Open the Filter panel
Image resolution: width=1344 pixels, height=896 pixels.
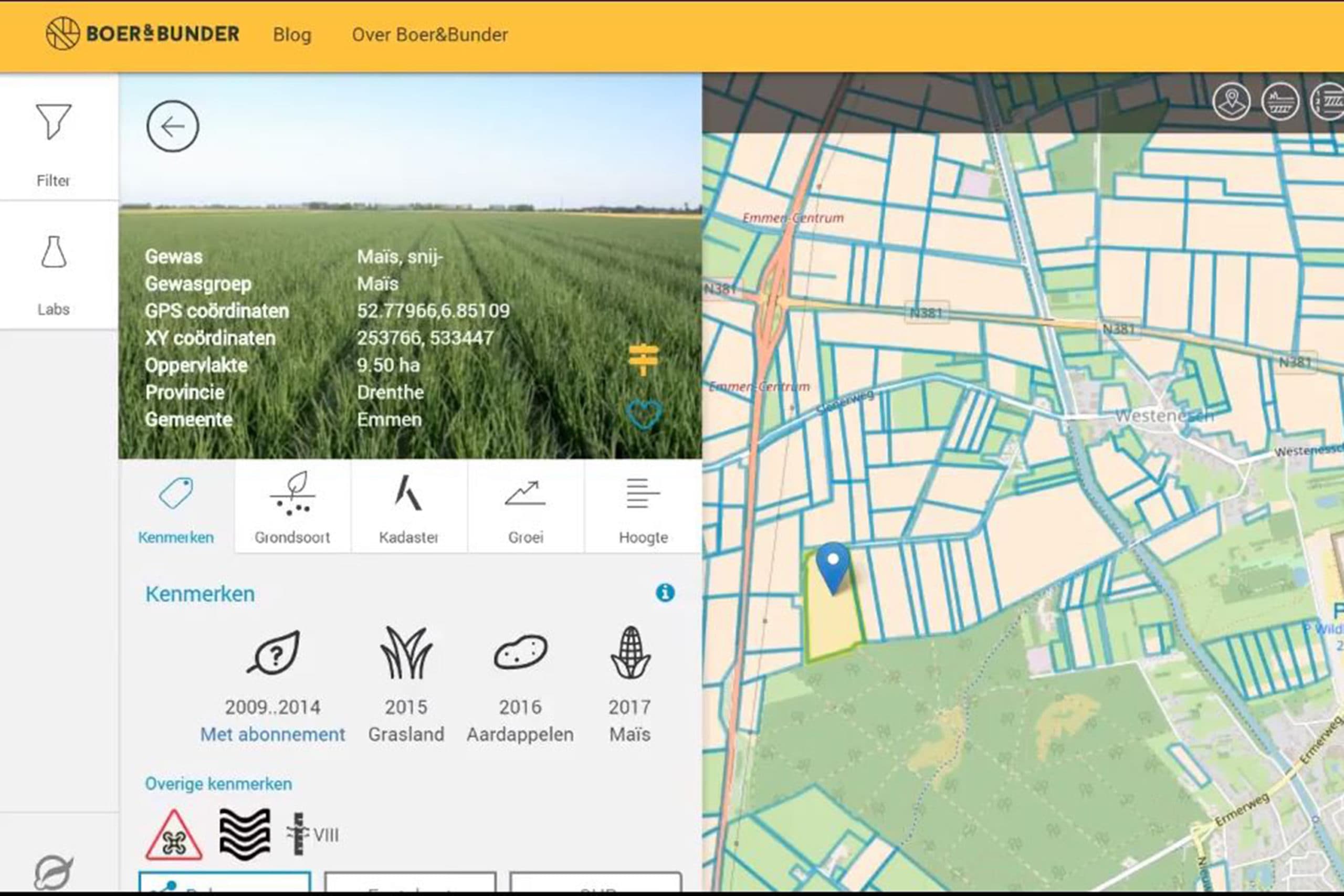coord(53,143)
